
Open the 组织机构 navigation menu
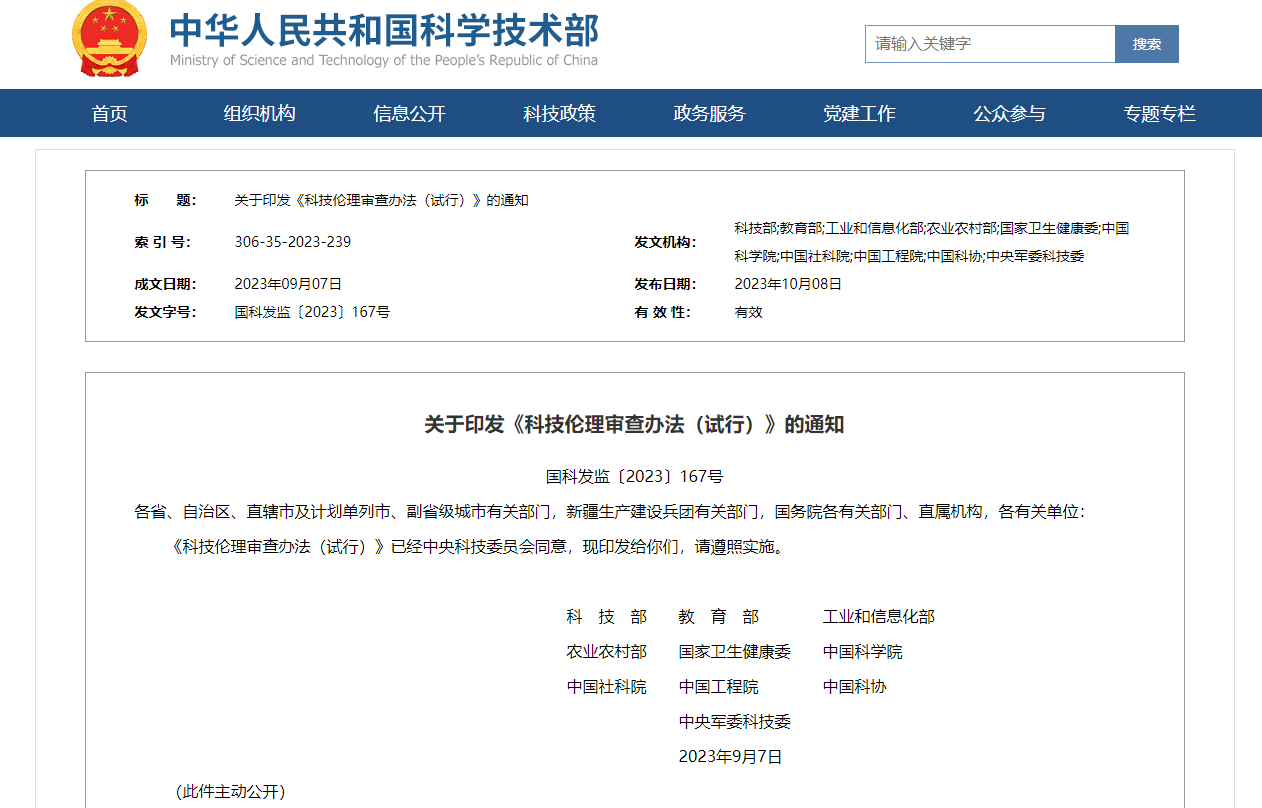259,114
